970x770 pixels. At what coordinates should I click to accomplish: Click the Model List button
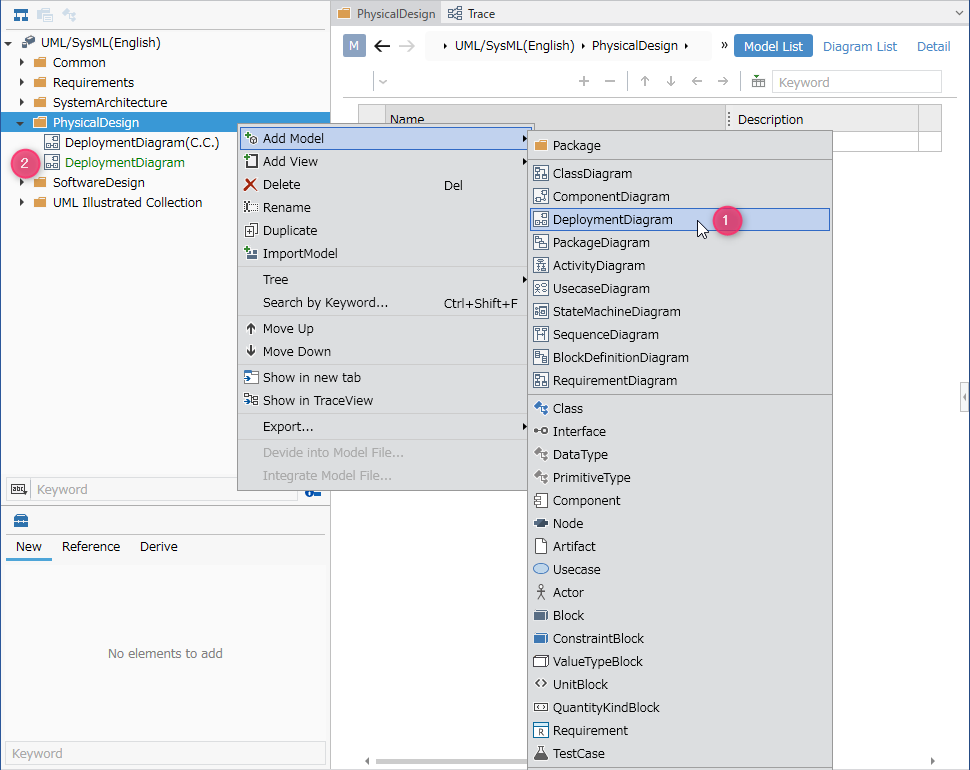click(773, 46)
